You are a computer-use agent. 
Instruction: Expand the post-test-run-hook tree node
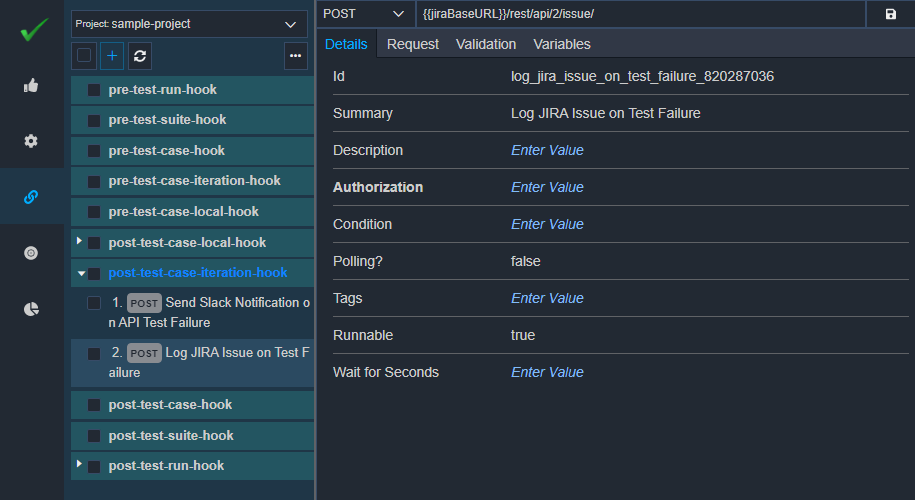(x=79, y=464)
